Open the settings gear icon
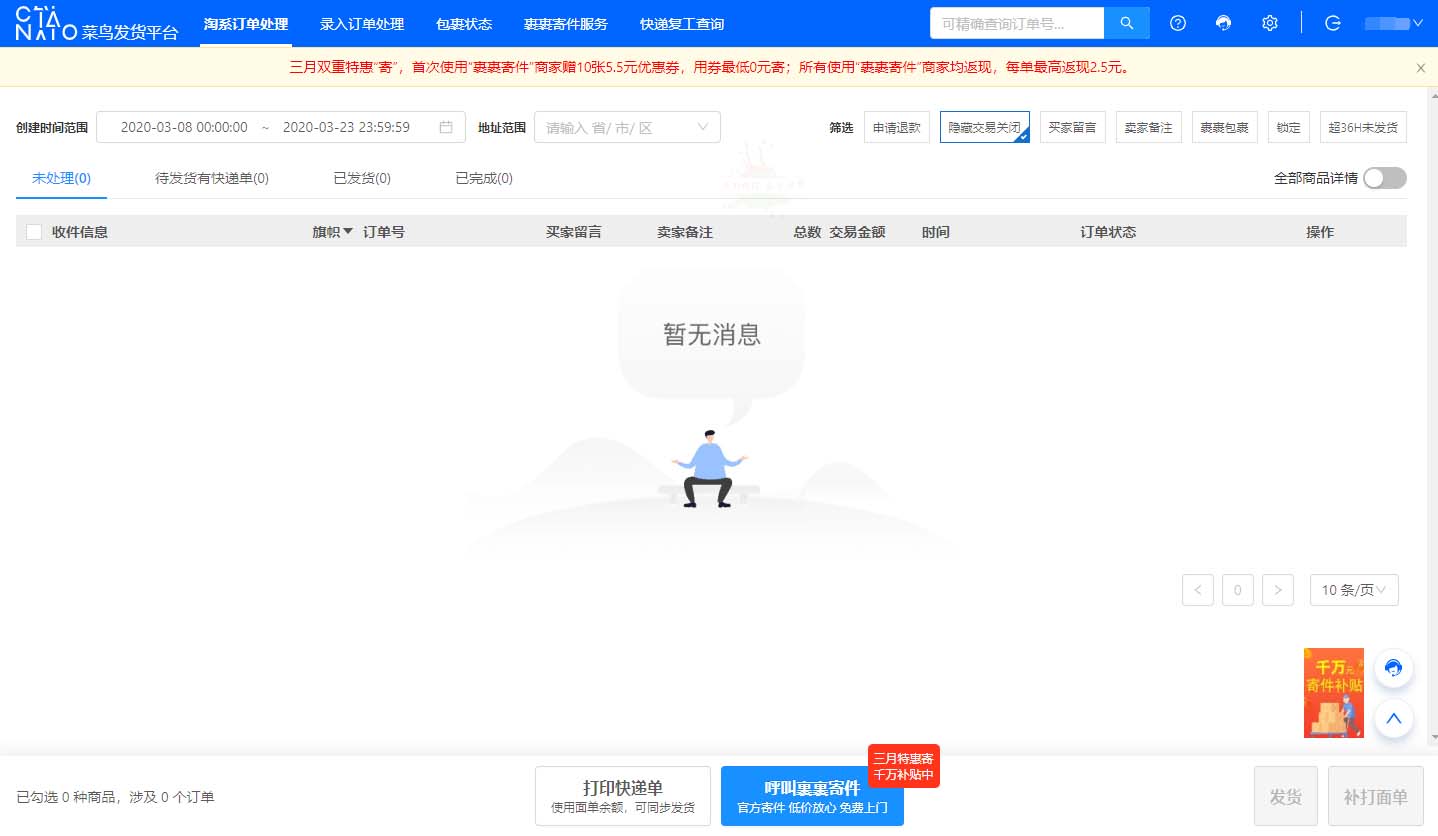The height and width of the screenshot is (836, 1438). [x=1269, y=23]
